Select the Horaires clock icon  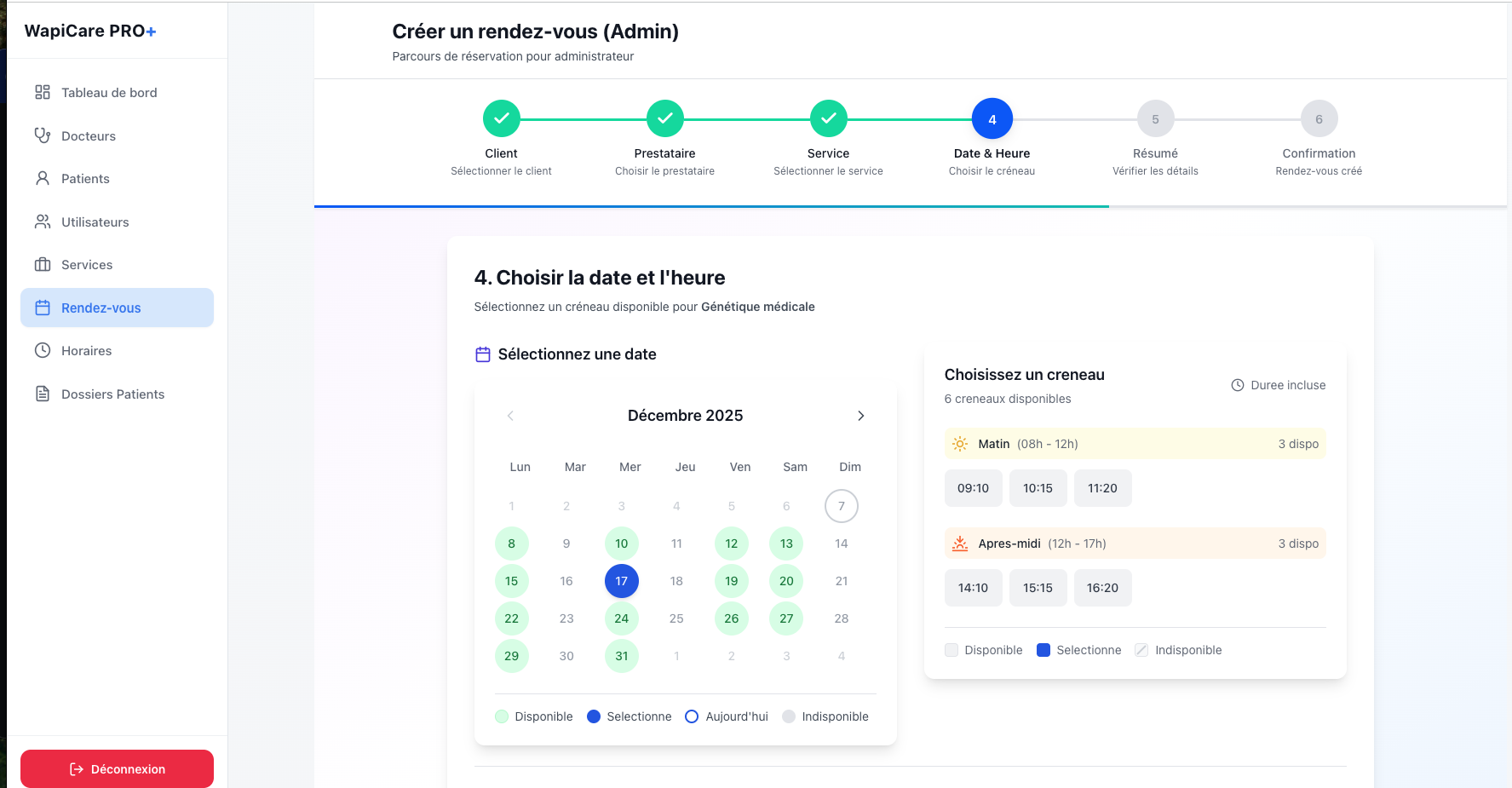click(43, 350)
